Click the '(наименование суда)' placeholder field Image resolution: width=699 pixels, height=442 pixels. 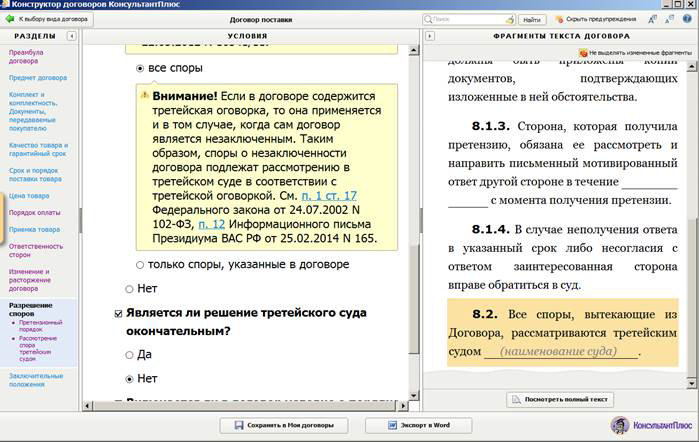561,351
